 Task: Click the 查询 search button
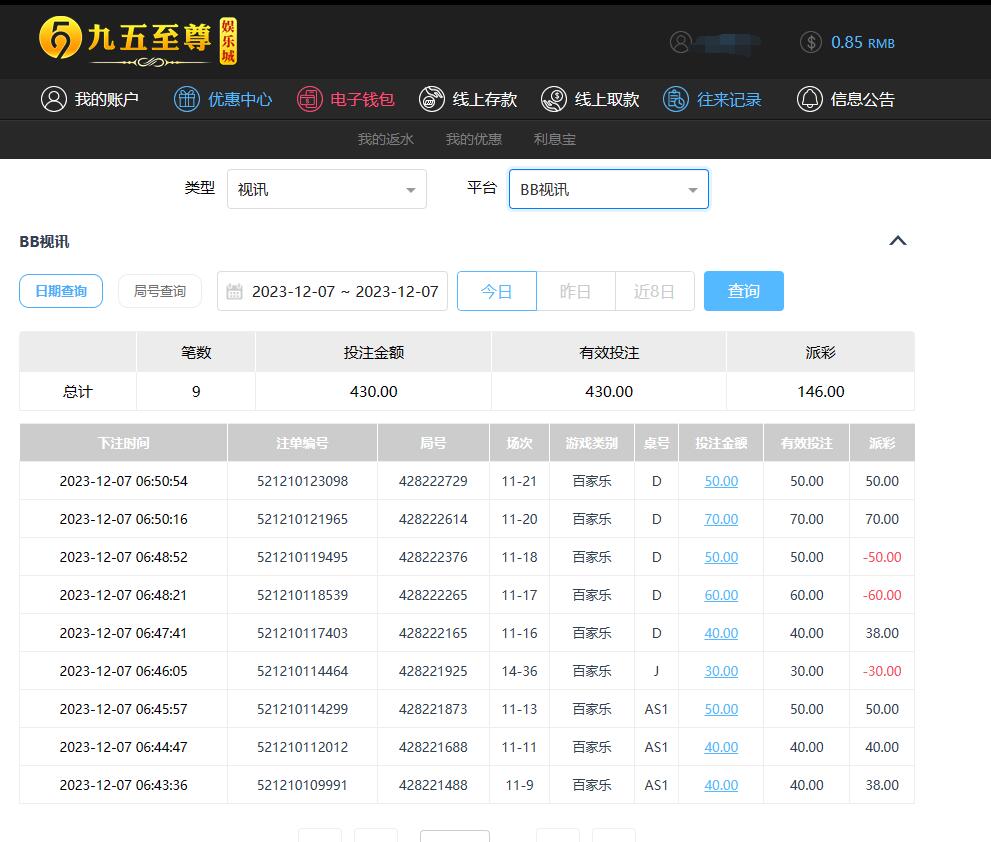tap(744, 291)
